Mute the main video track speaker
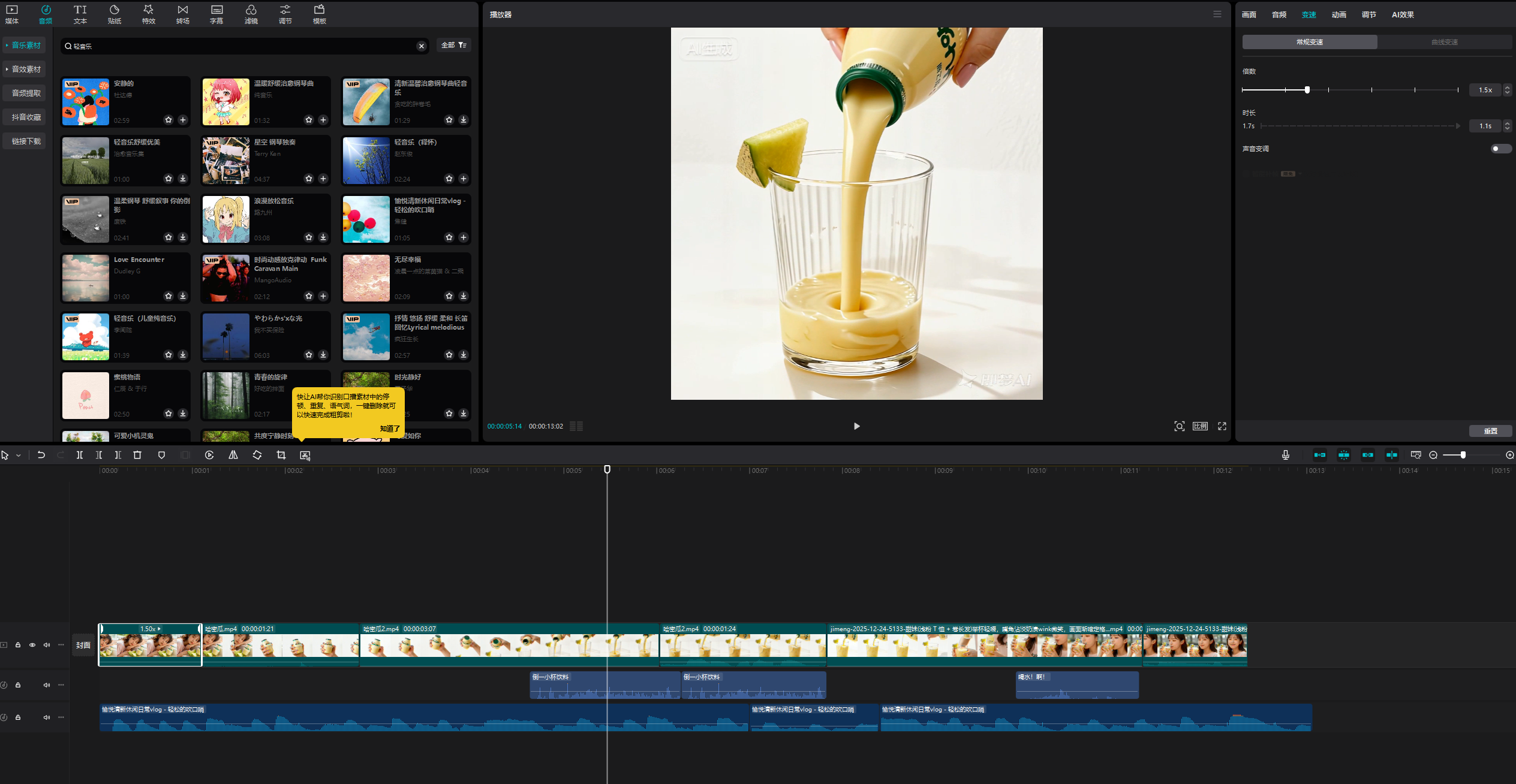The height and width of the screenshot is (784, 1516). pos(47,645)
